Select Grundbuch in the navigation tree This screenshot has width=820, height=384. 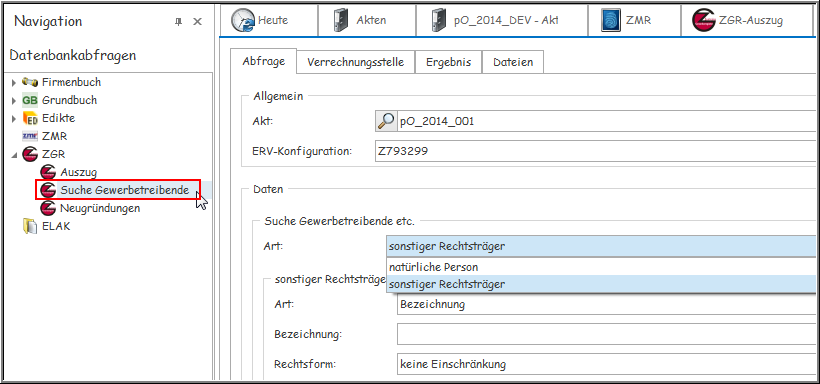click(x=70, y=100)
